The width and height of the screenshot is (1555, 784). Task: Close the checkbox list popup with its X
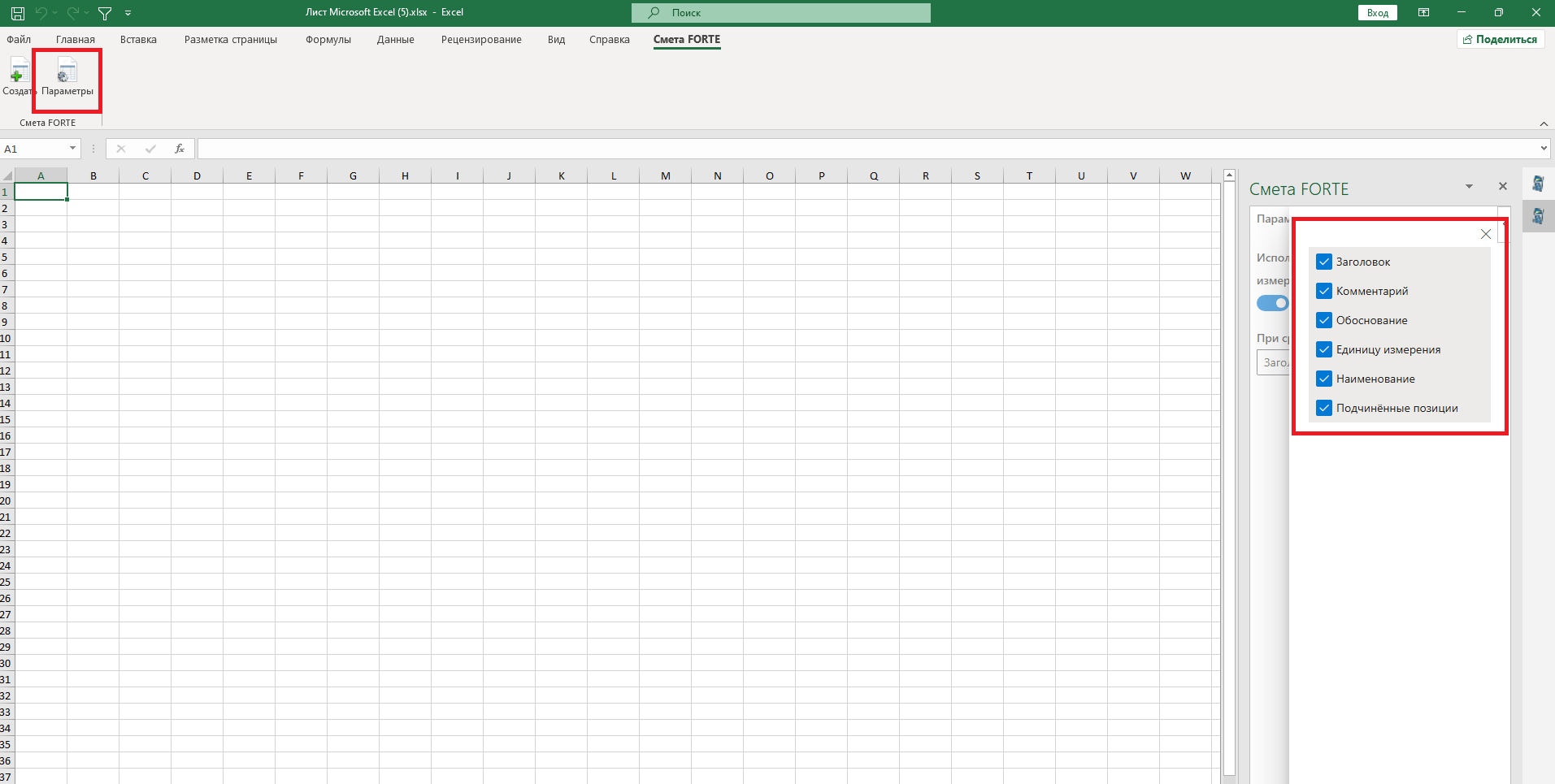coord(1486,234)
